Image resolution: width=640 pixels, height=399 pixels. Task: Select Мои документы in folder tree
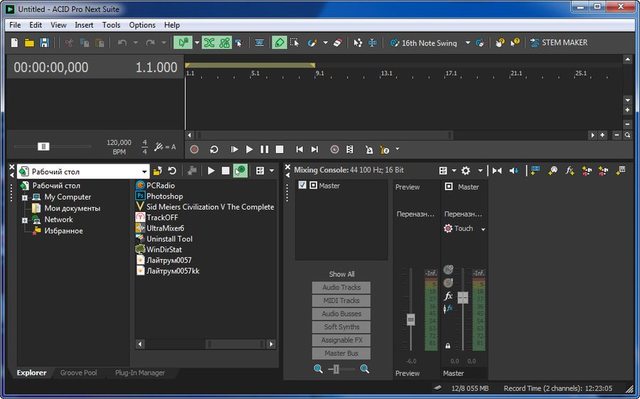[x=72, y=208]
